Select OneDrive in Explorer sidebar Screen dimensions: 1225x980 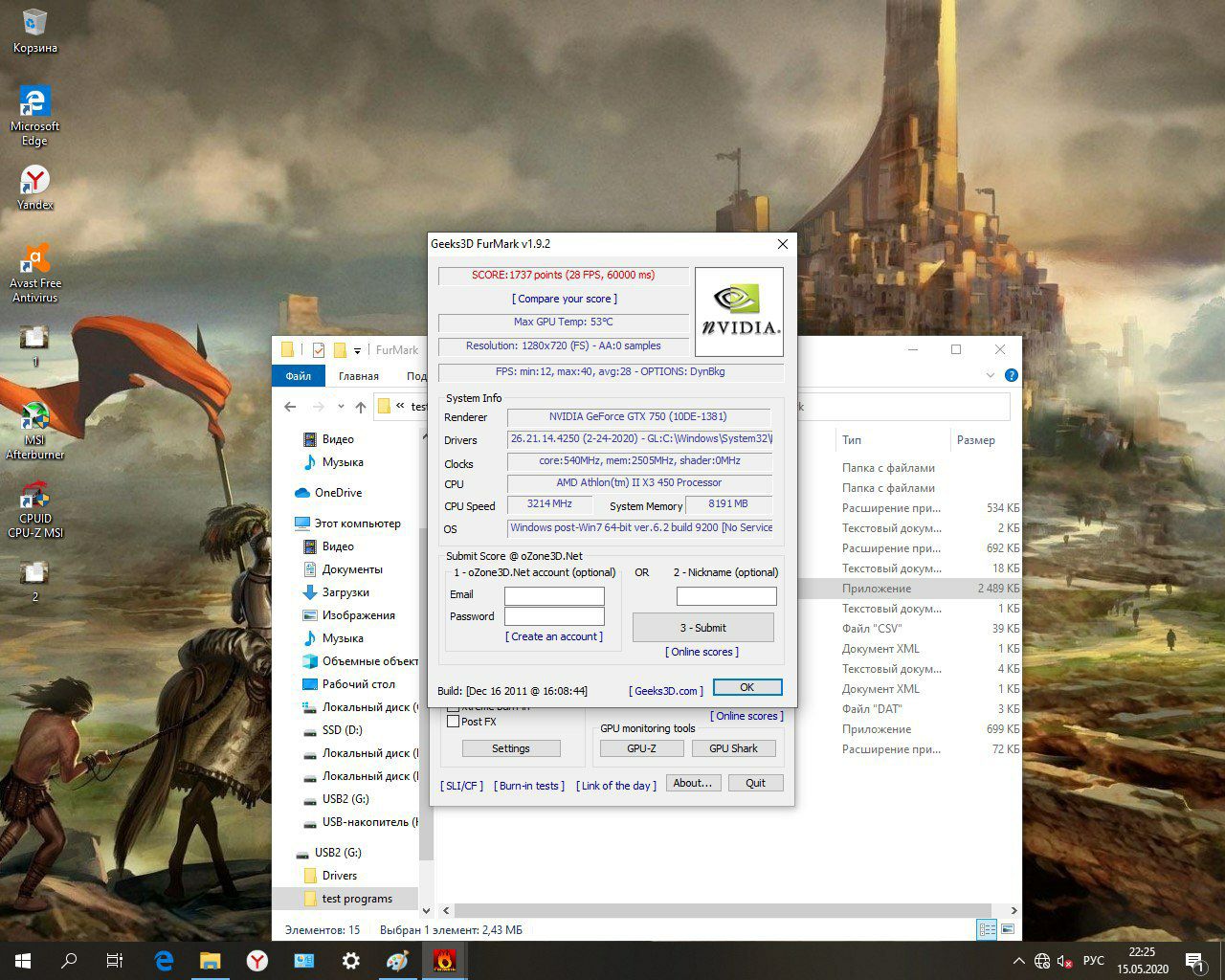338,493
